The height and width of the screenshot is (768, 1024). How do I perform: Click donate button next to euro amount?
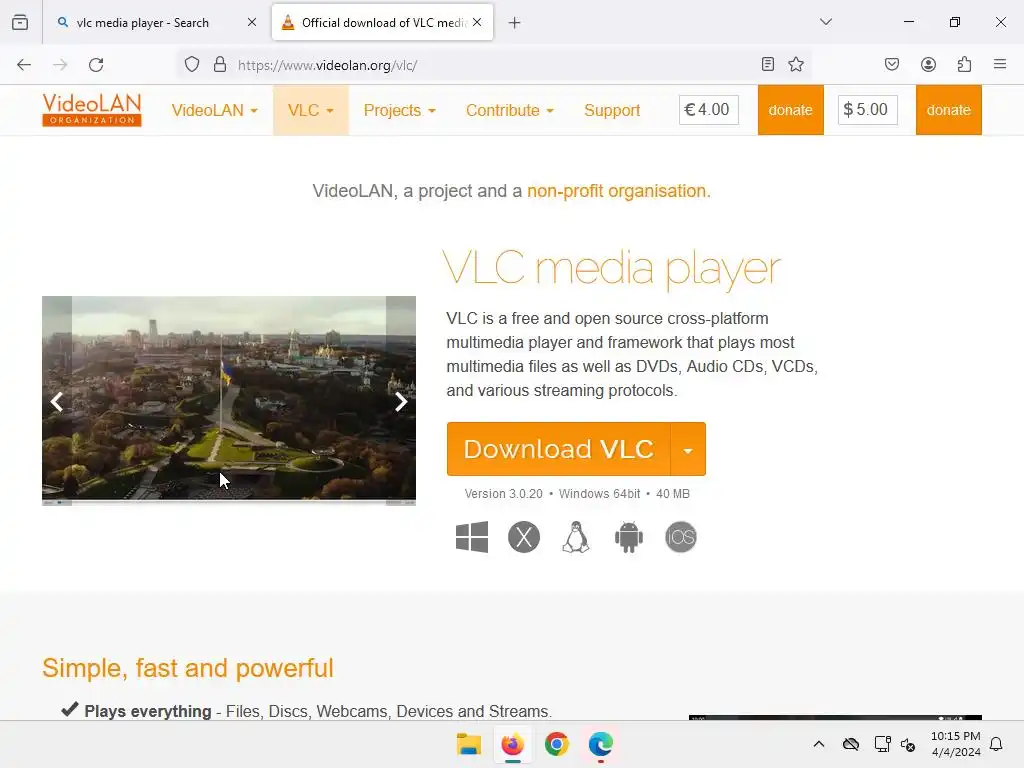[791, 110]
